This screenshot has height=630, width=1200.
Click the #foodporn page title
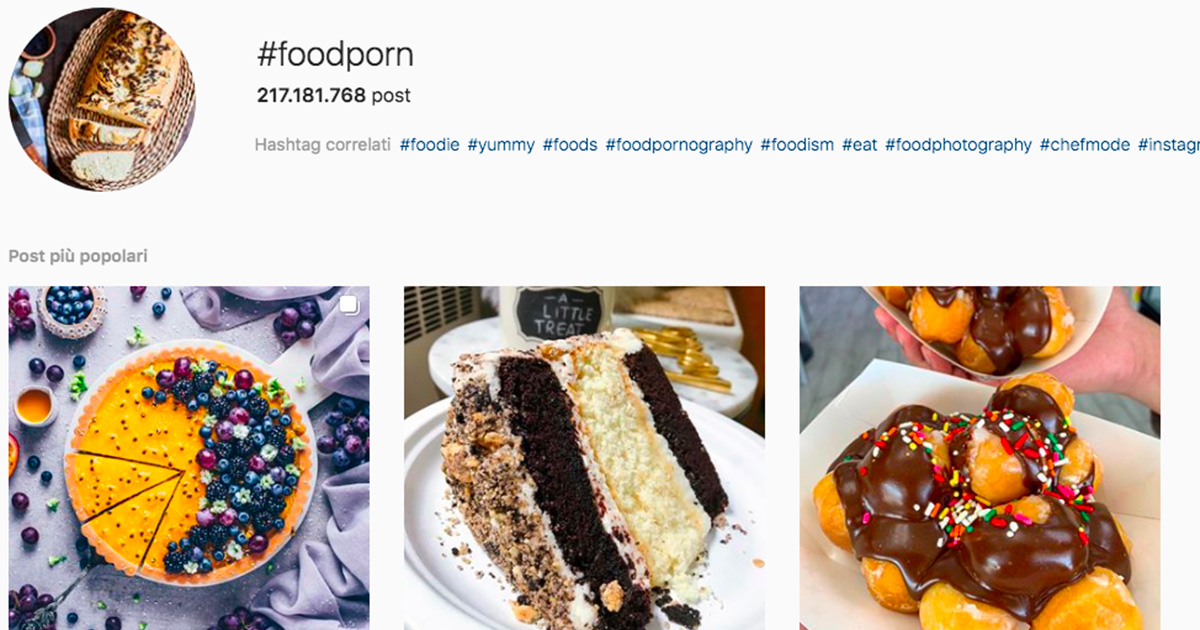point(335,56)
